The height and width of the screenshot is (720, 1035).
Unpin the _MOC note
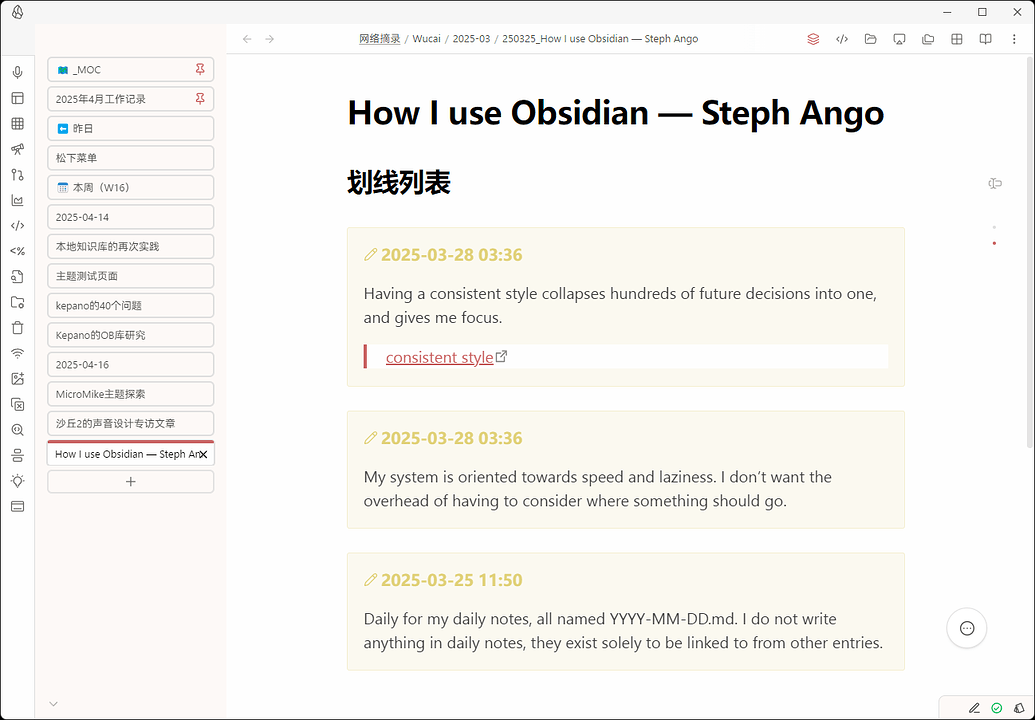click(201, 69)
